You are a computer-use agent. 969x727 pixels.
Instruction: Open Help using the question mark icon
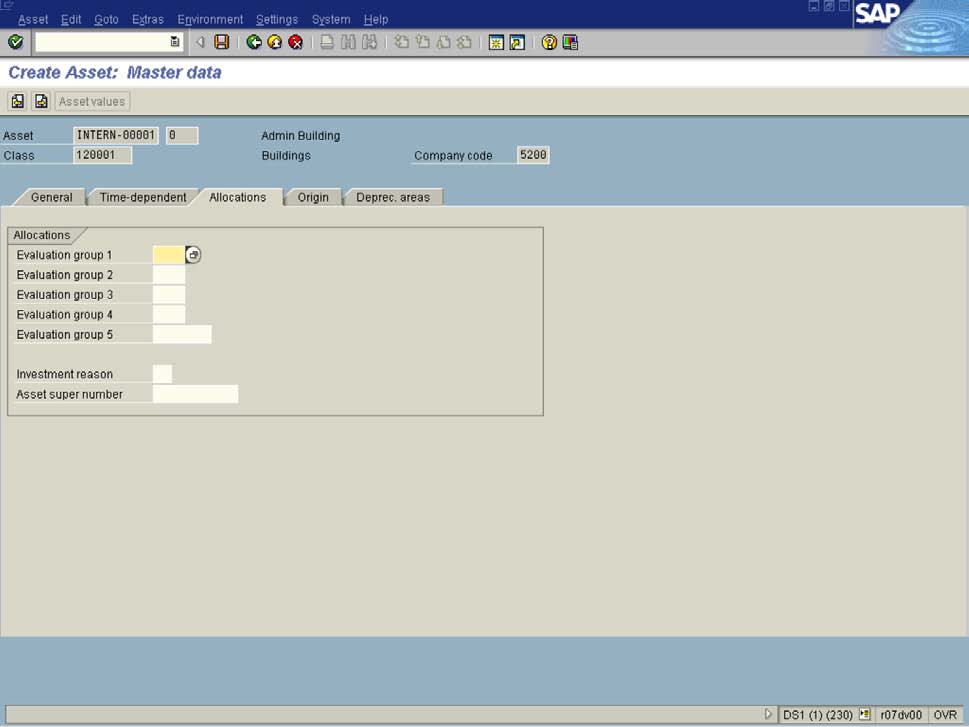pos(547,42)
